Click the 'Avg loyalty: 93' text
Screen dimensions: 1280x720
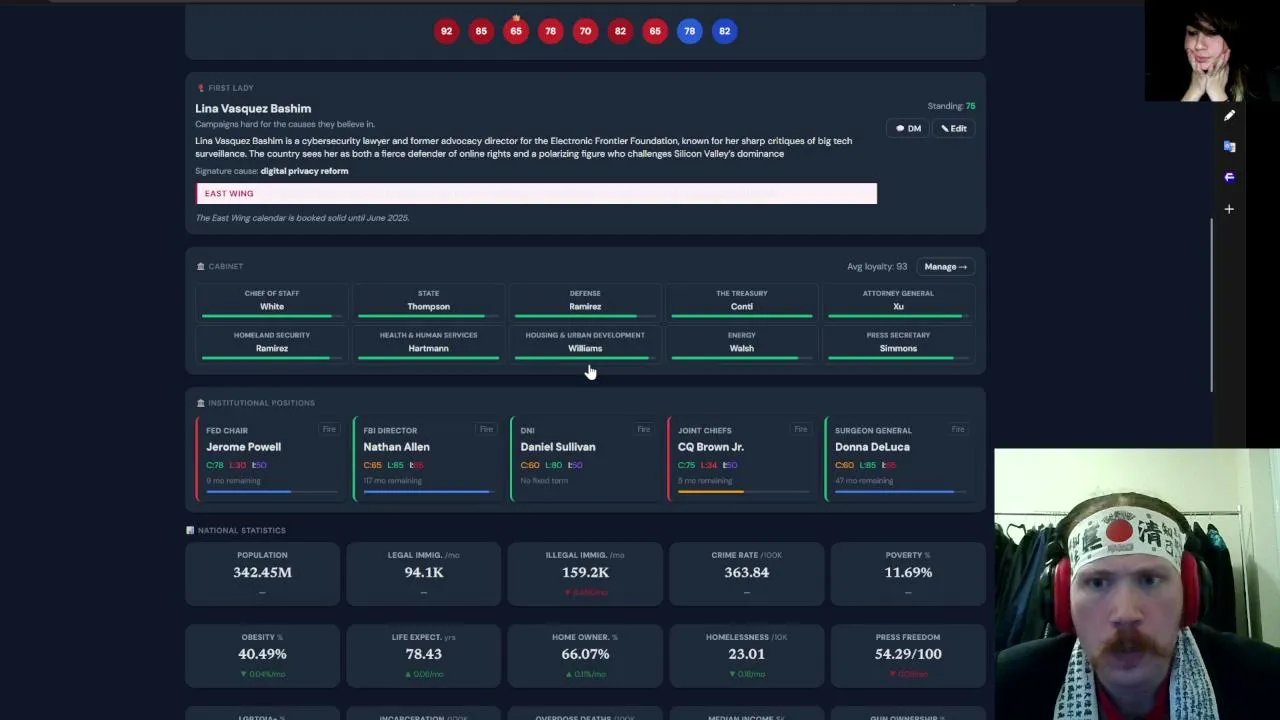coord(877,267)
